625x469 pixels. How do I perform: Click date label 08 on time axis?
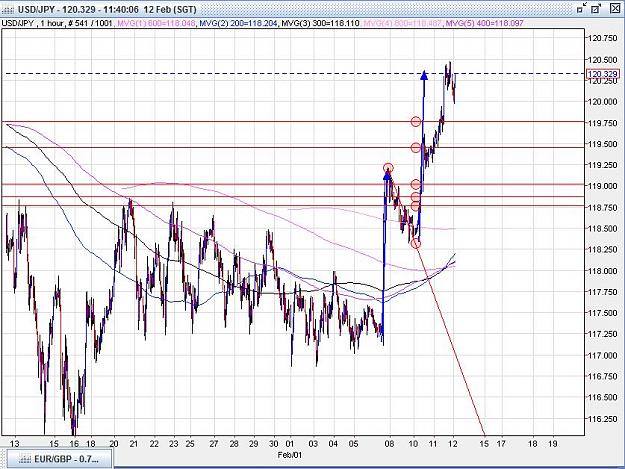(390, 444)
